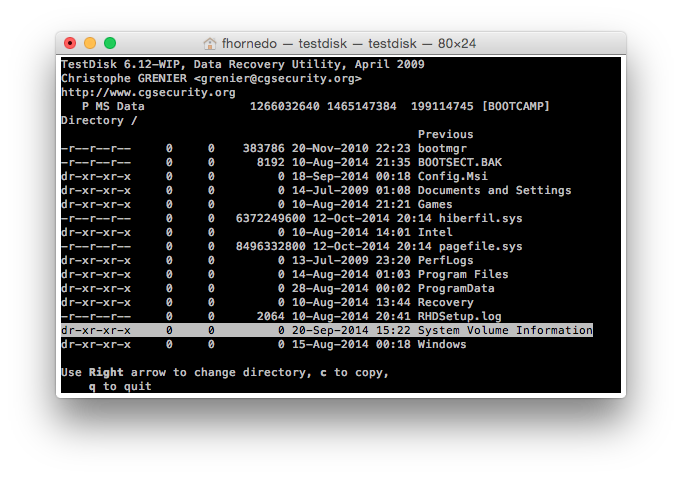Click the grenier@cgsecurity.org email address
The width and height of the screenshot is (682, 478).
pos(277,78)
